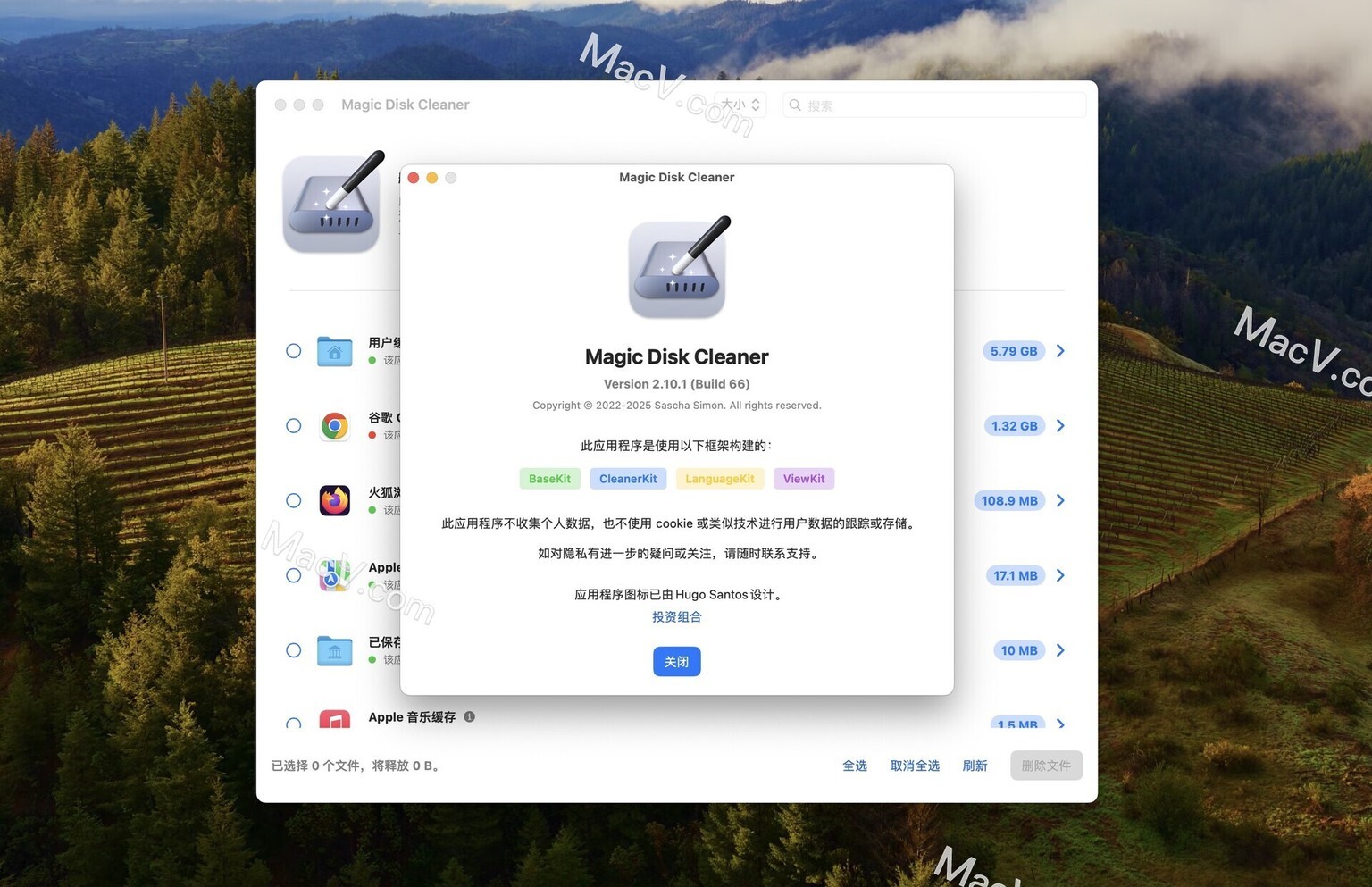This screenshot has width=1372, height=887.
Task: Click the 1.32 GB size badge
Action: click(1014, 426)
